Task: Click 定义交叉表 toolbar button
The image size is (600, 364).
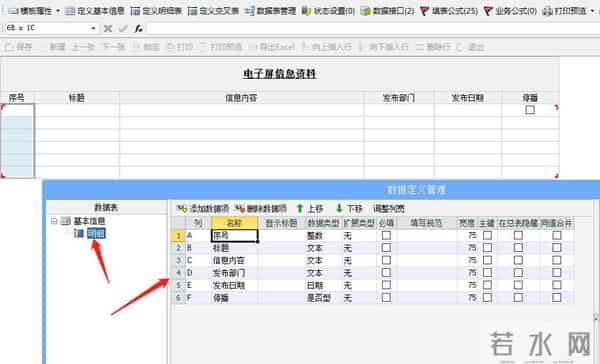Action: [213, 11]
